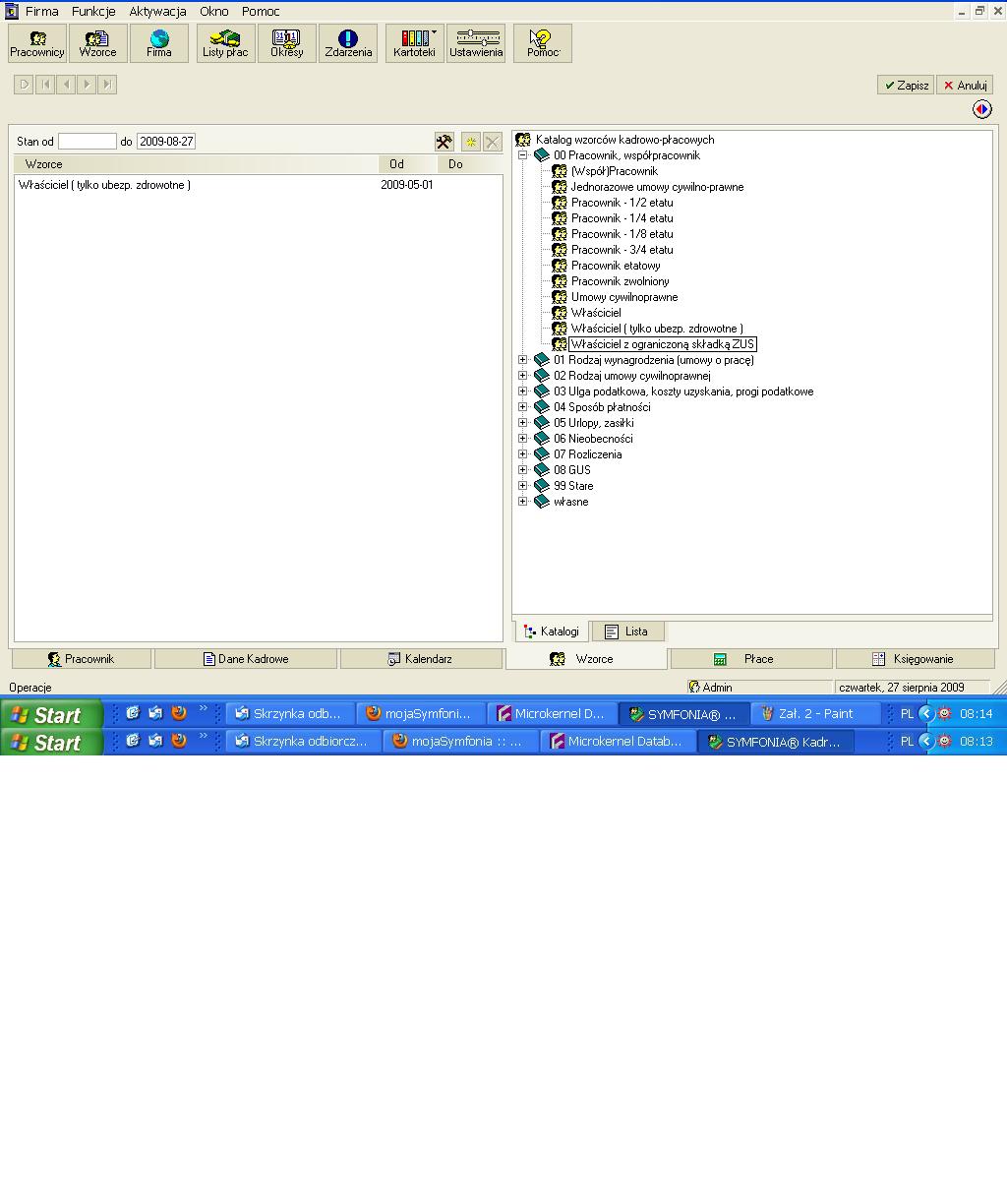1007x1204 pixels.
Task: Click the Do column header
Action: [x=469, y=164]
